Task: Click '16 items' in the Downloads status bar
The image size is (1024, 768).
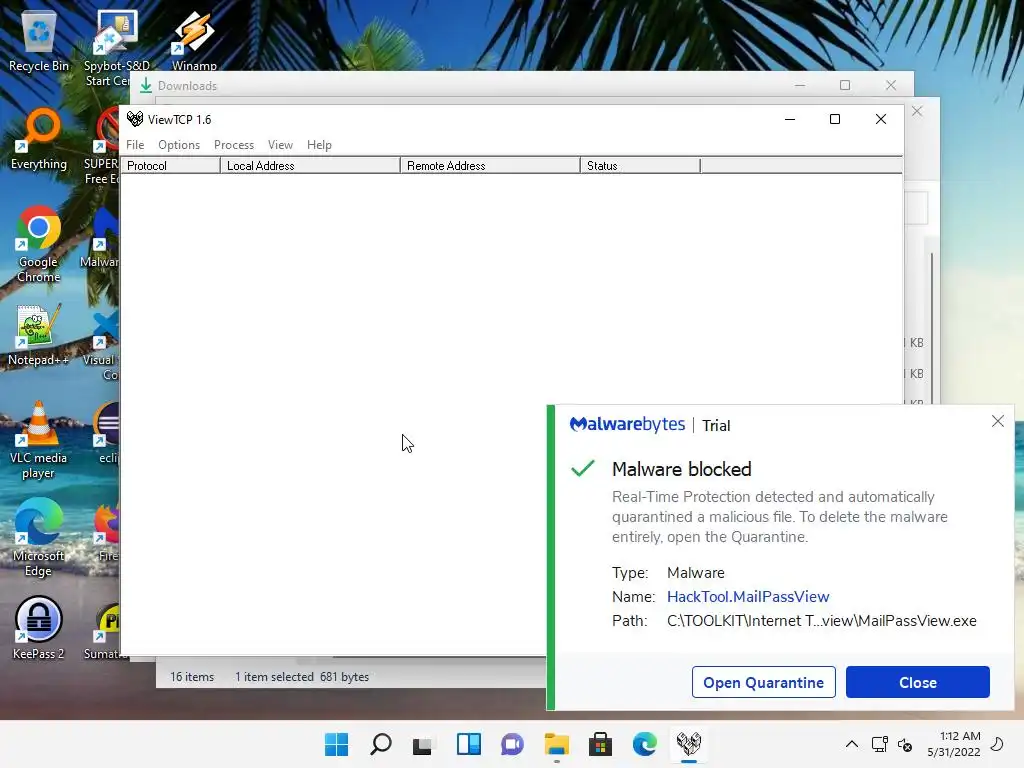Action: click(192, 677)
